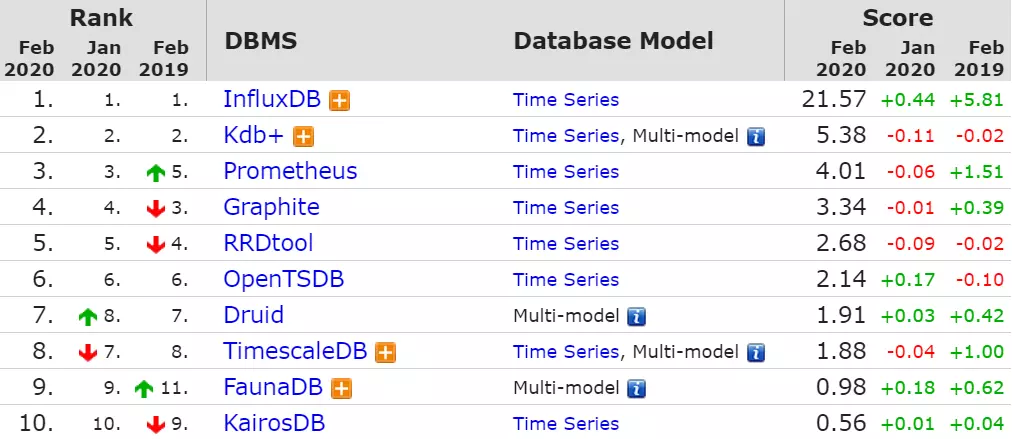Open the Graphite DBMS link
1012x439 pixels.
pos(271,207)
